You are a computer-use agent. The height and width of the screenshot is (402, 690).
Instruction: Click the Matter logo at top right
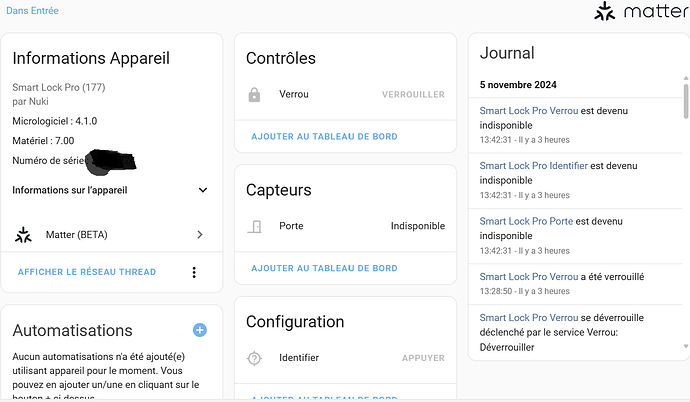641,11
